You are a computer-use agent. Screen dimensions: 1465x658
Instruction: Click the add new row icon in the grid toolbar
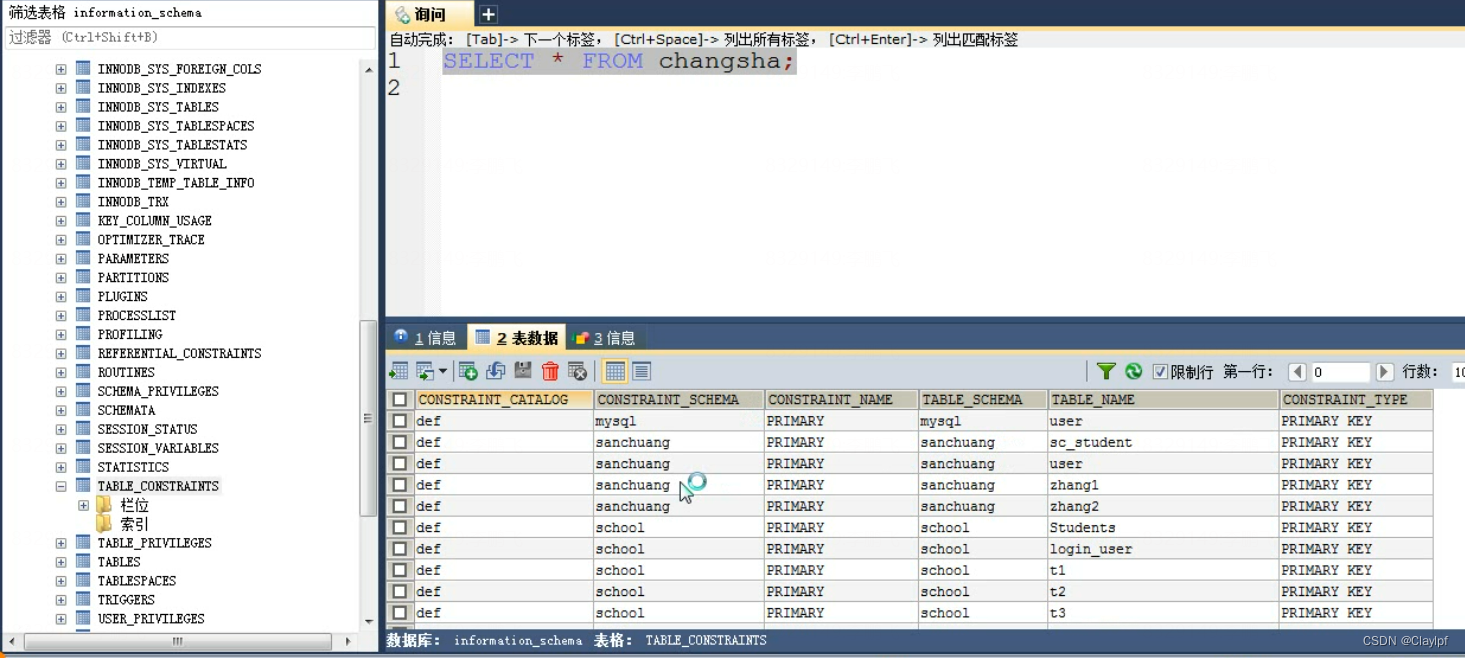point(468,371)
